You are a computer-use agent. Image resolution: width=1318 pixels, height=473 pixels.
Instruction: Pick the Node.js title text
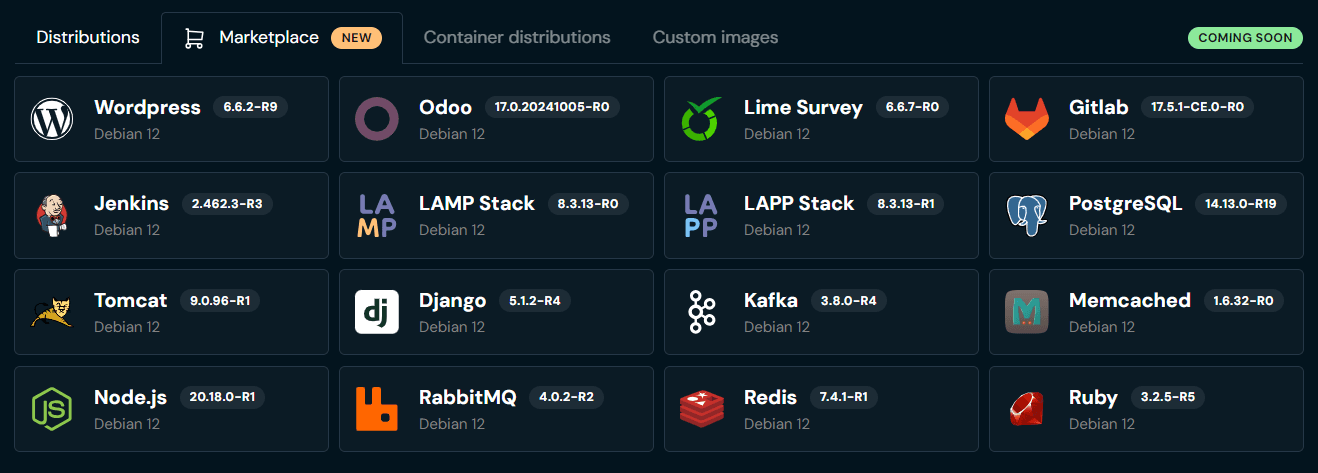[x=130, y=397]
